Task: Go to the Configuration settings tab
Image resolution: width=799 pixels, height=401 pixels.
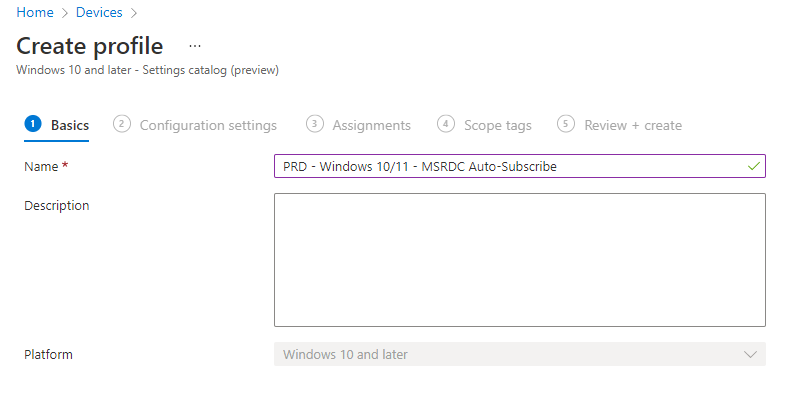Action: [195, 125]
